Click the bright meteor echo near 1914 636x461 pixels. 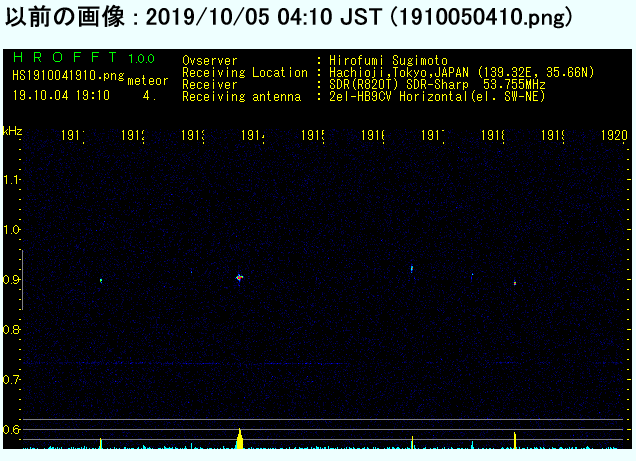tap(239, 277)
